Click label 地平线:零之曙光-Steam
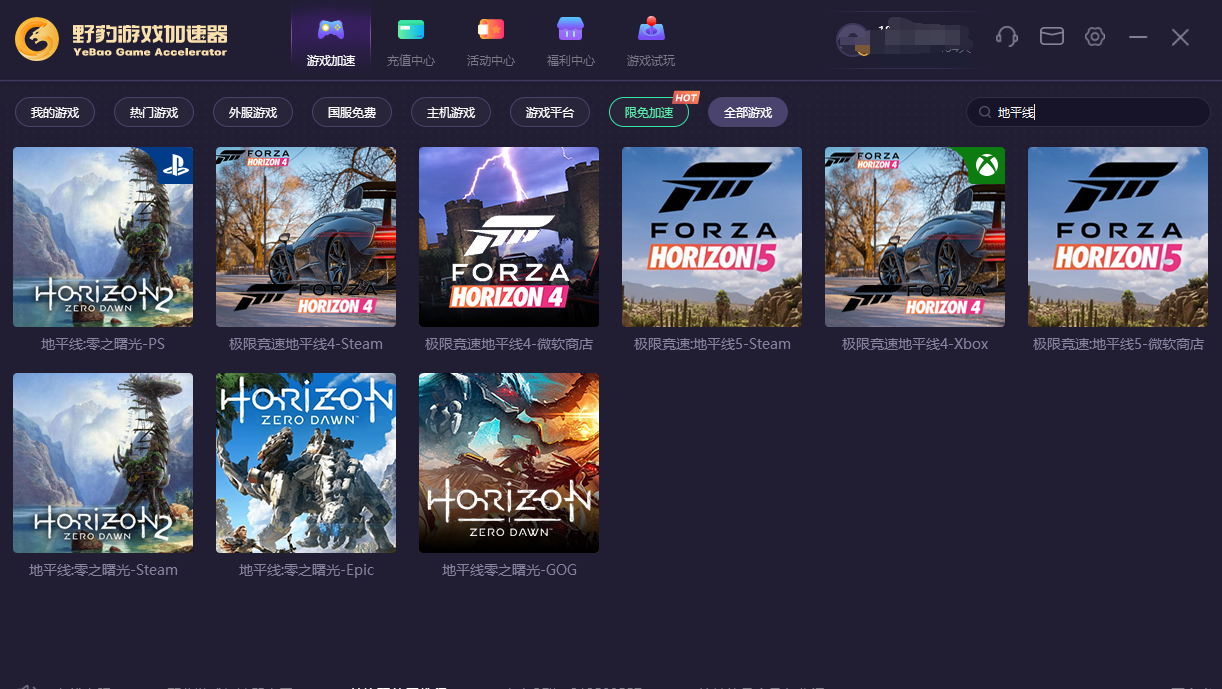1222x689 pixels. (x=103, y=570)
